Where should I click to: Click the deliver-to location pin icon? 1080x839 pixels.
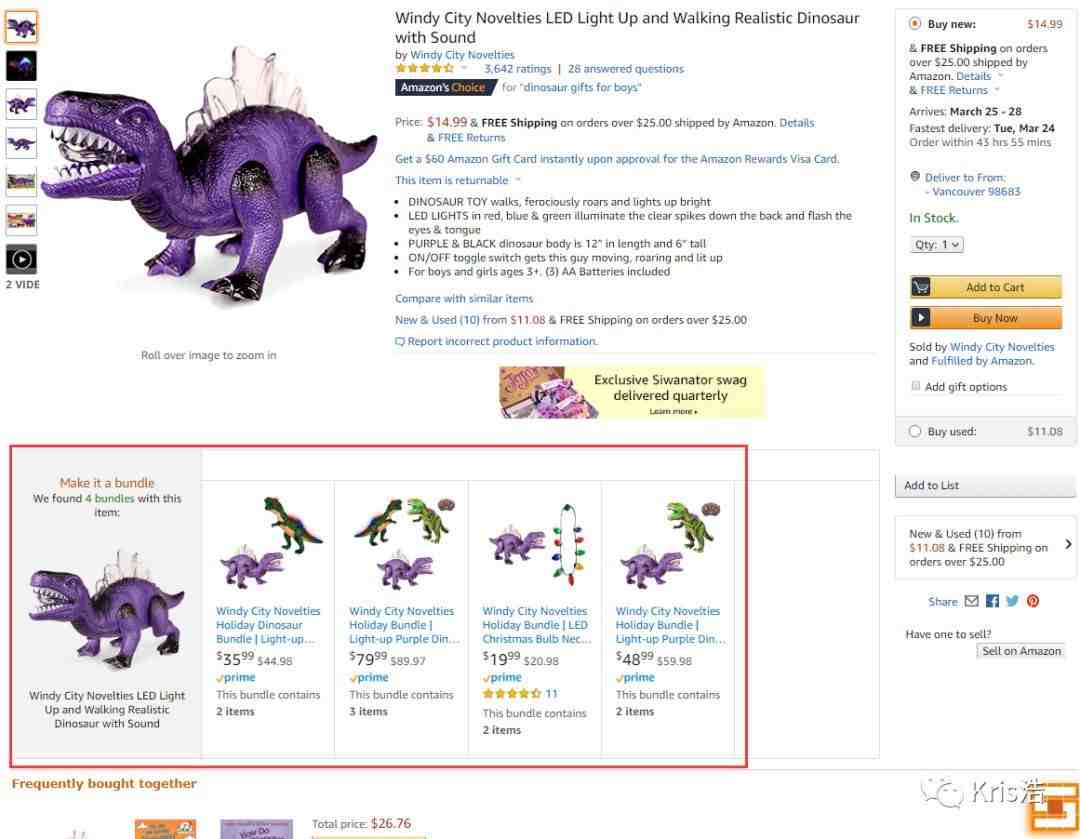click(915, 177)
